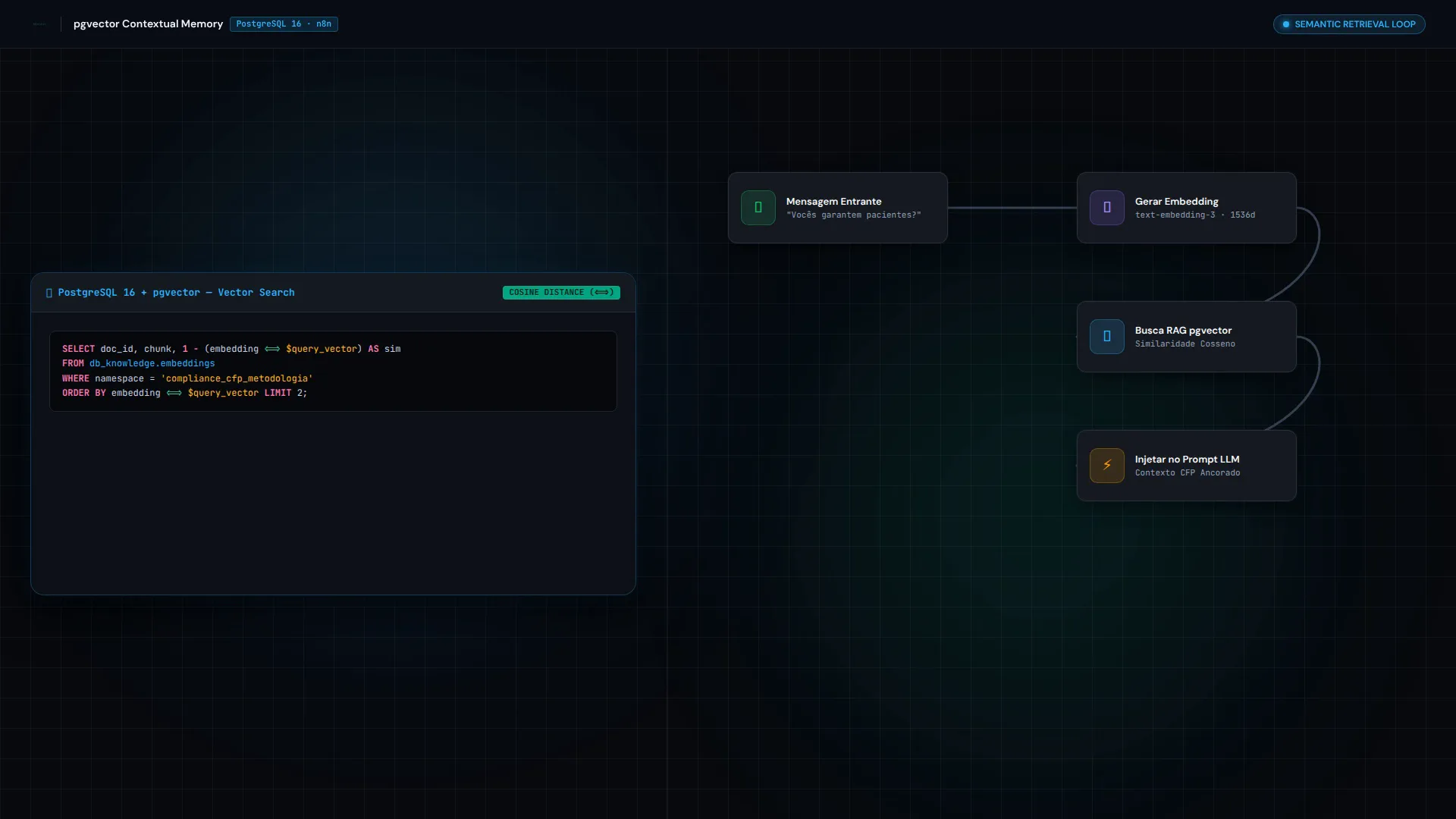Click the PostgreSQL 16 · n8n tag
Screen dimensions: 1456x819
click(x=284, y=24)
